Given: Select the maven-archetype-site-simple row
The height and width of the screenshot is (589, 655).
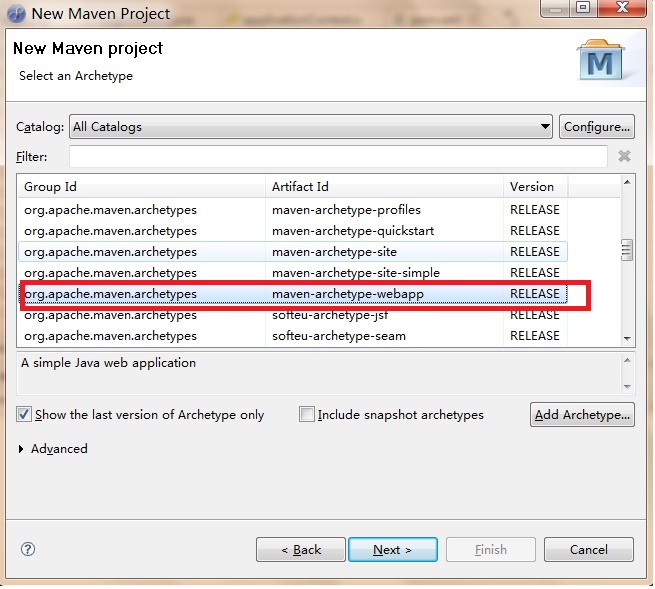Looking at the screenshot, I should pyautogui.click(x=292, y=273).
